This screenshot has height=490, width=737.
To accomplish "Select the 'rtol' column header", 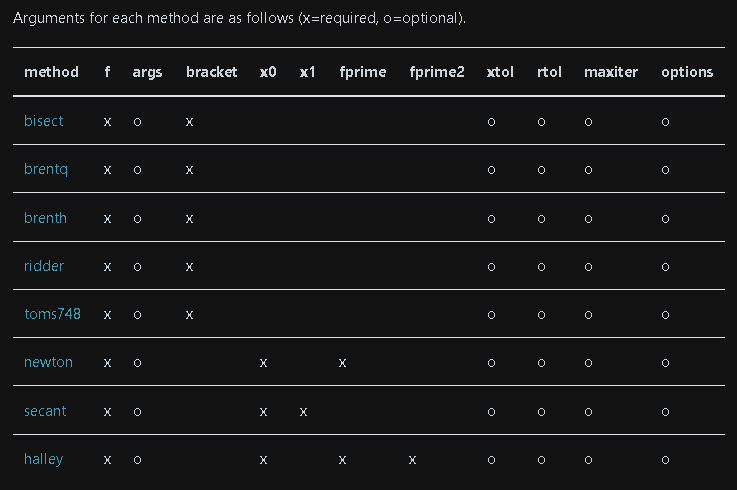I will tap(549, 72).
